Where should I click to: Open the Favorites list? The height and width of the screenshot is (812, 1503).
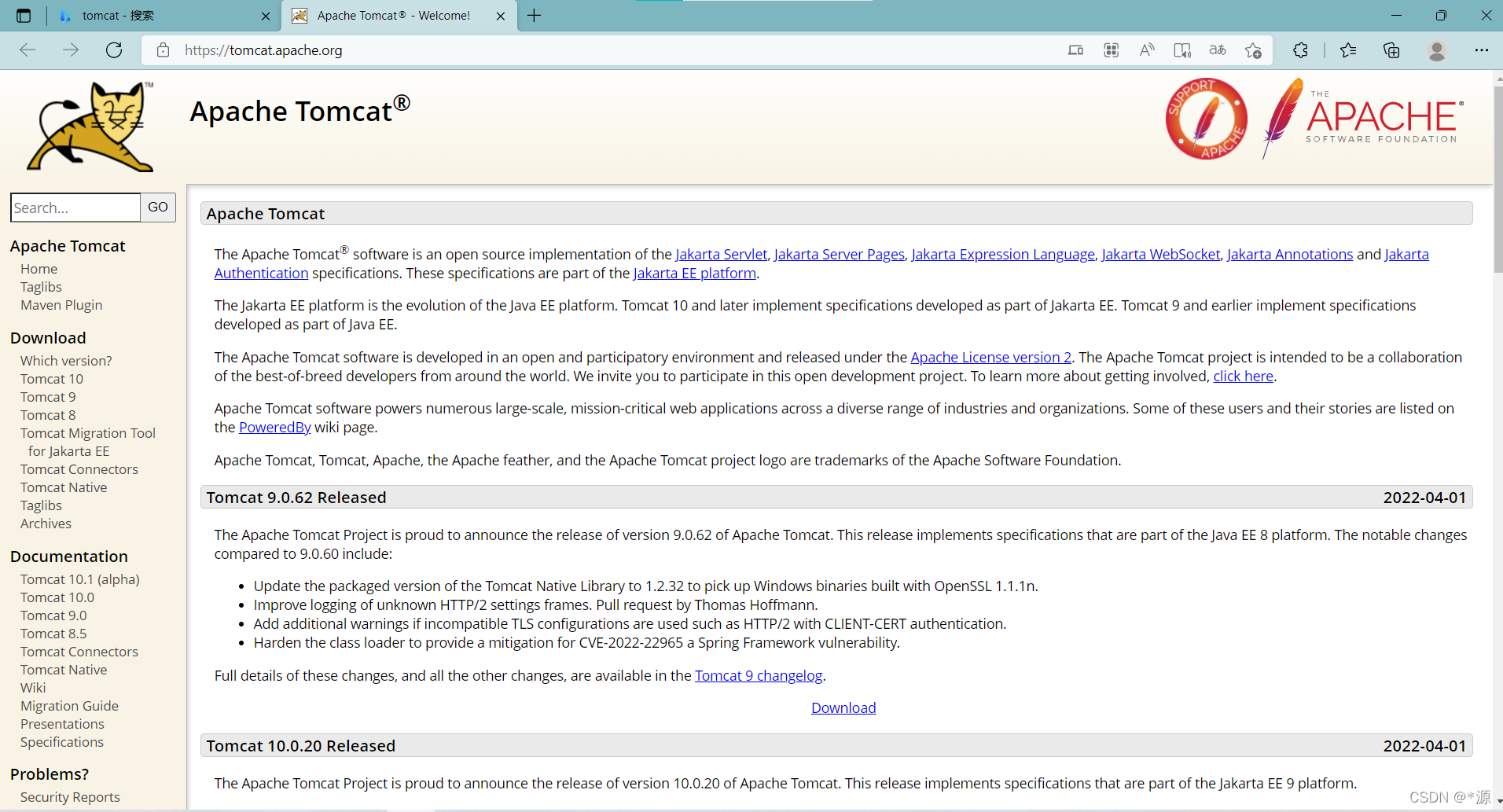tap(1348, 50)
